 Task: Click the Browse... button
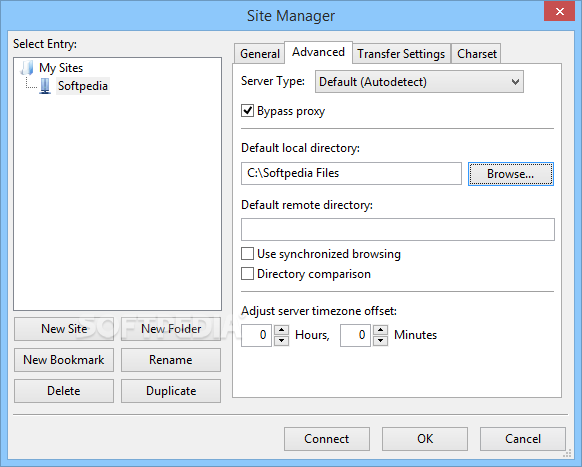click(x=511, y=174)
